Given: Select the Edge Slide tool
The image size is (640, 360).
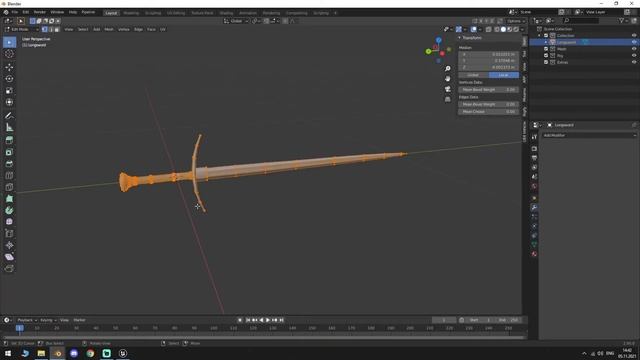Looking at the screenshot, I should pos(9,233).
